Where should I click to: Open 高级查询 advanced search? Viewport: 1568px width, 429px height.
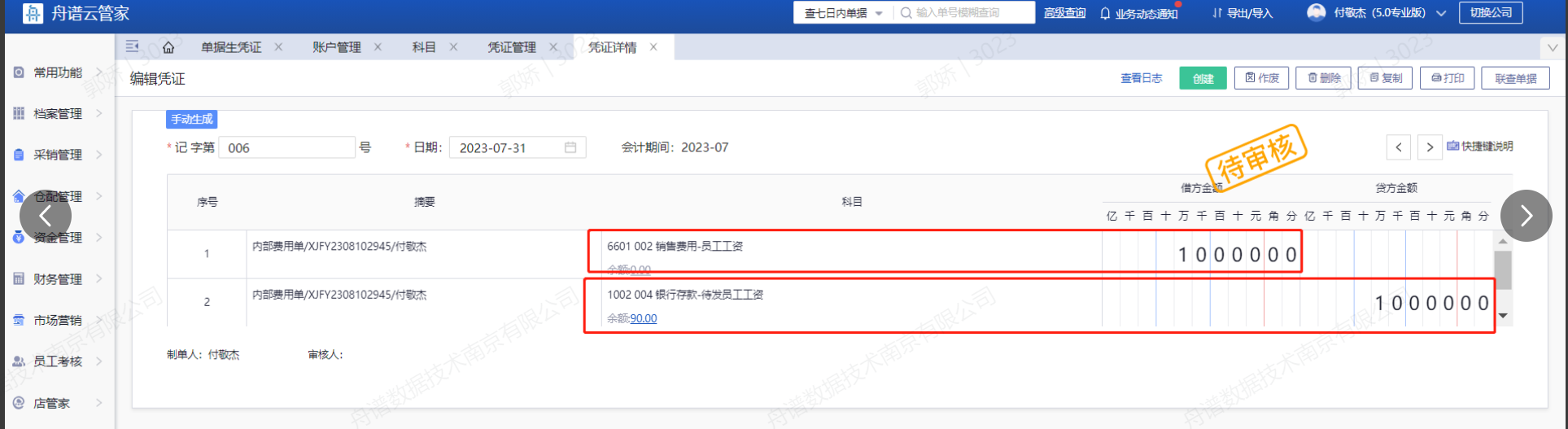tap(1065, 13)
